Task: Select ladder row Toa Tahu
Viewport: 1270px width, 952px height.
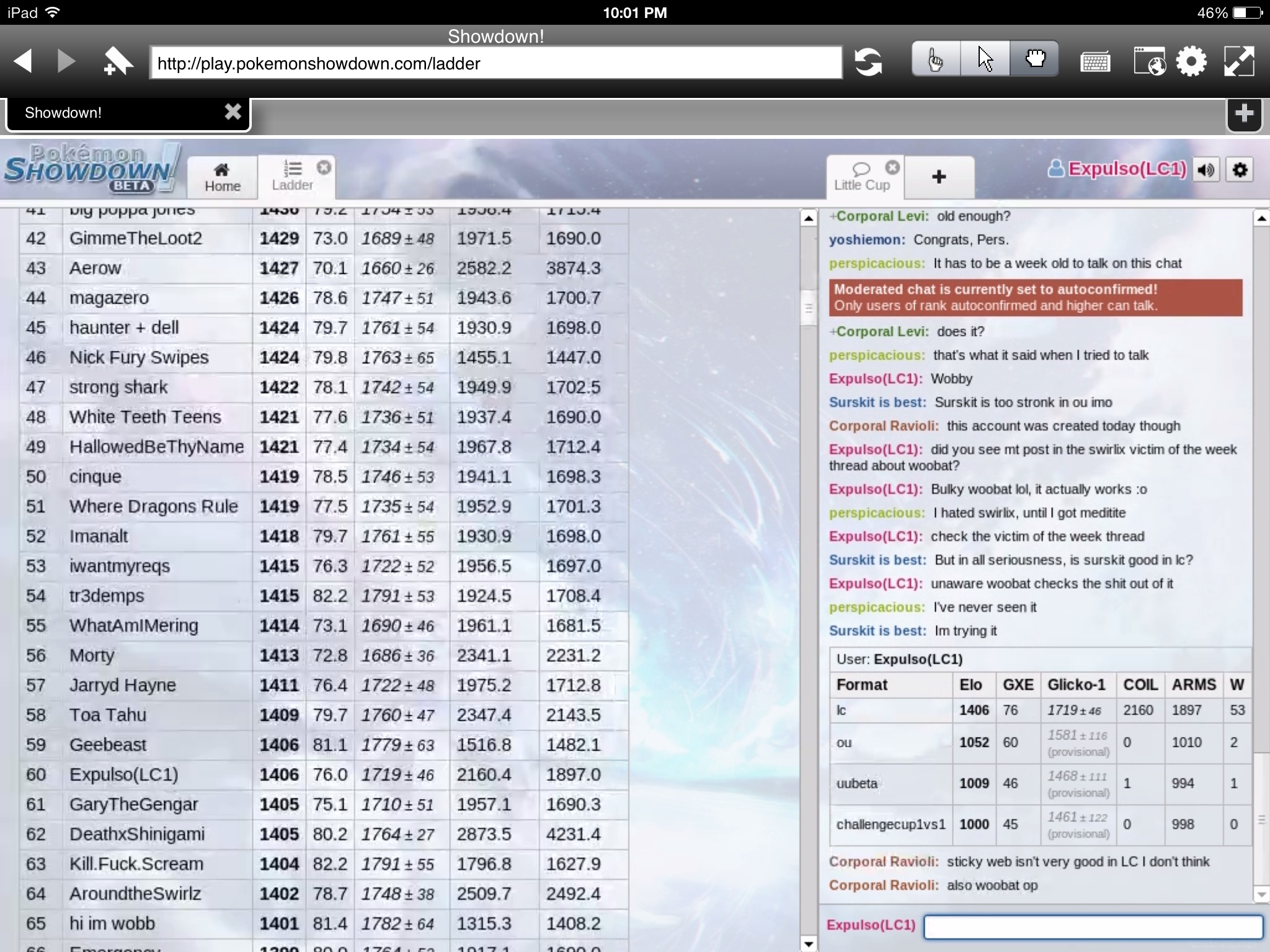Action: pyautogui.click(x=324, y=715)
